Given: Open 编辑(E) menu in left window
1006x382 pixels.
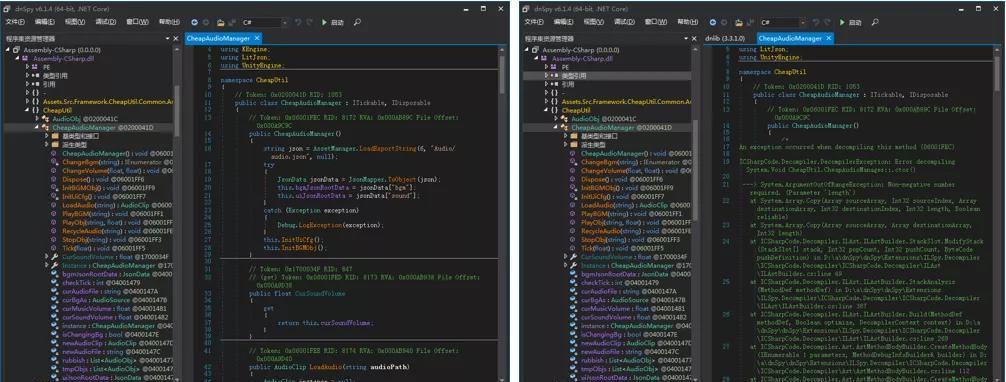Looking at the screenshot, I should [44, 22].
